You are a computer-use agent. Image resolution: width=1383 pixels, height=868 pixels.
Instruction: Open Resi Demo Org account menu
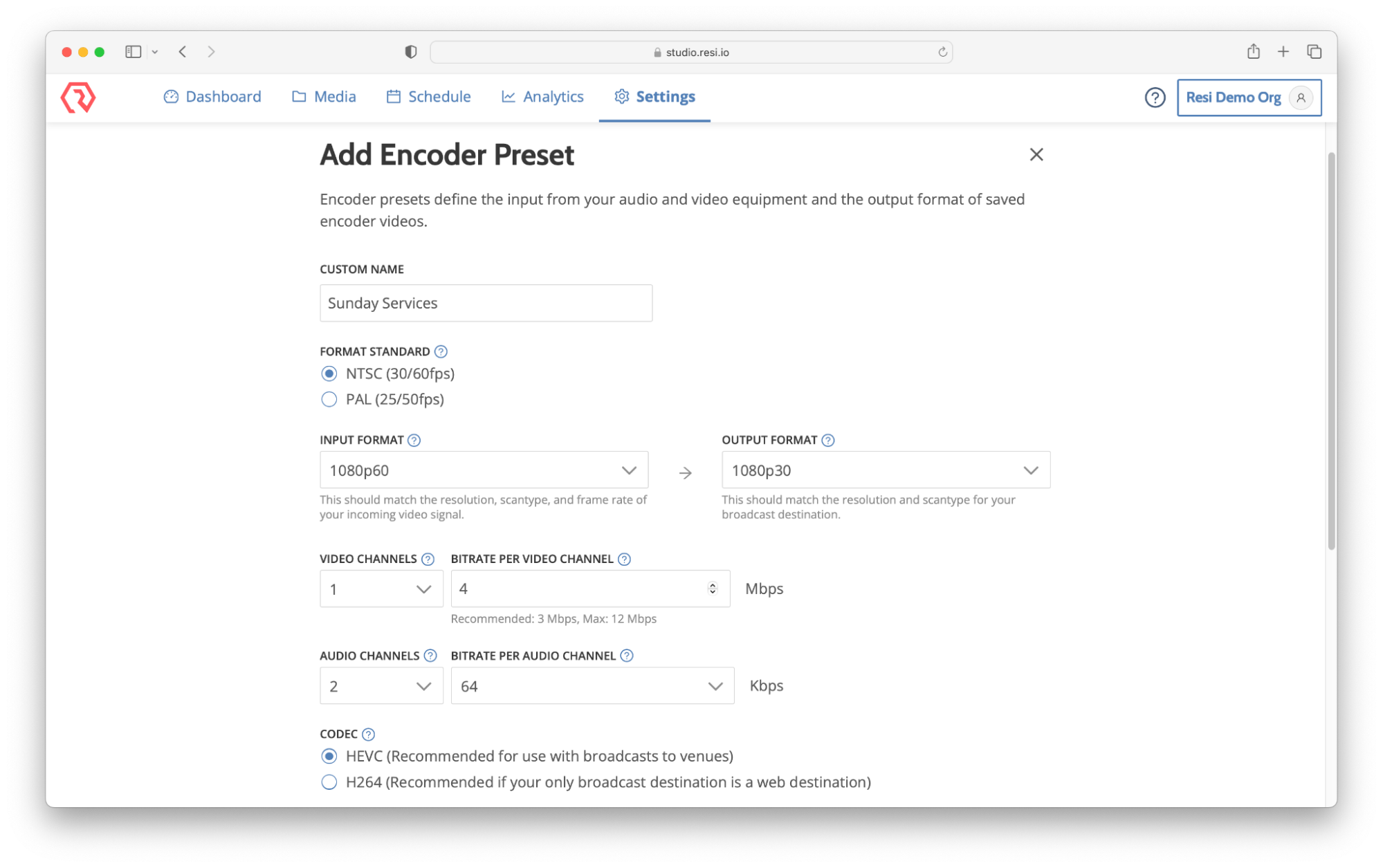(1249, 98)
